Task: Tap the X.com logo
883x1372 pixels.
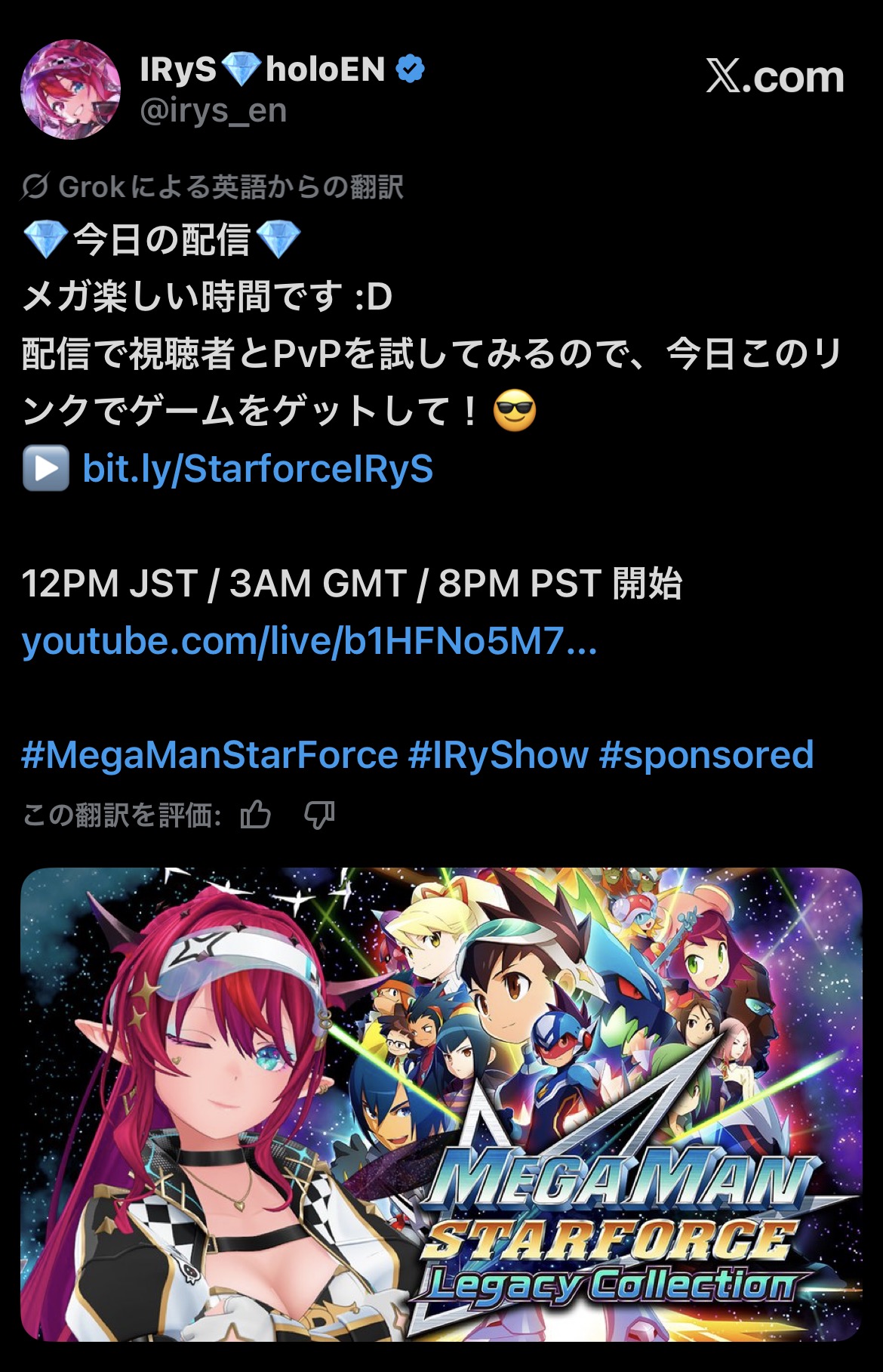Action: coord(775,76)
